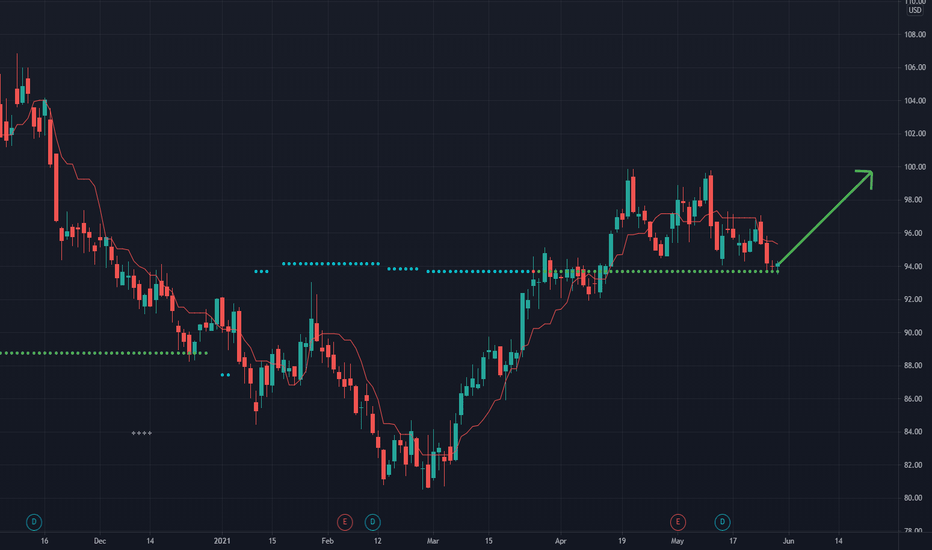The width and height of the screenshot is (932, 550).
Task: Select the May label on the time axis
Action: (x=678, y=541)
